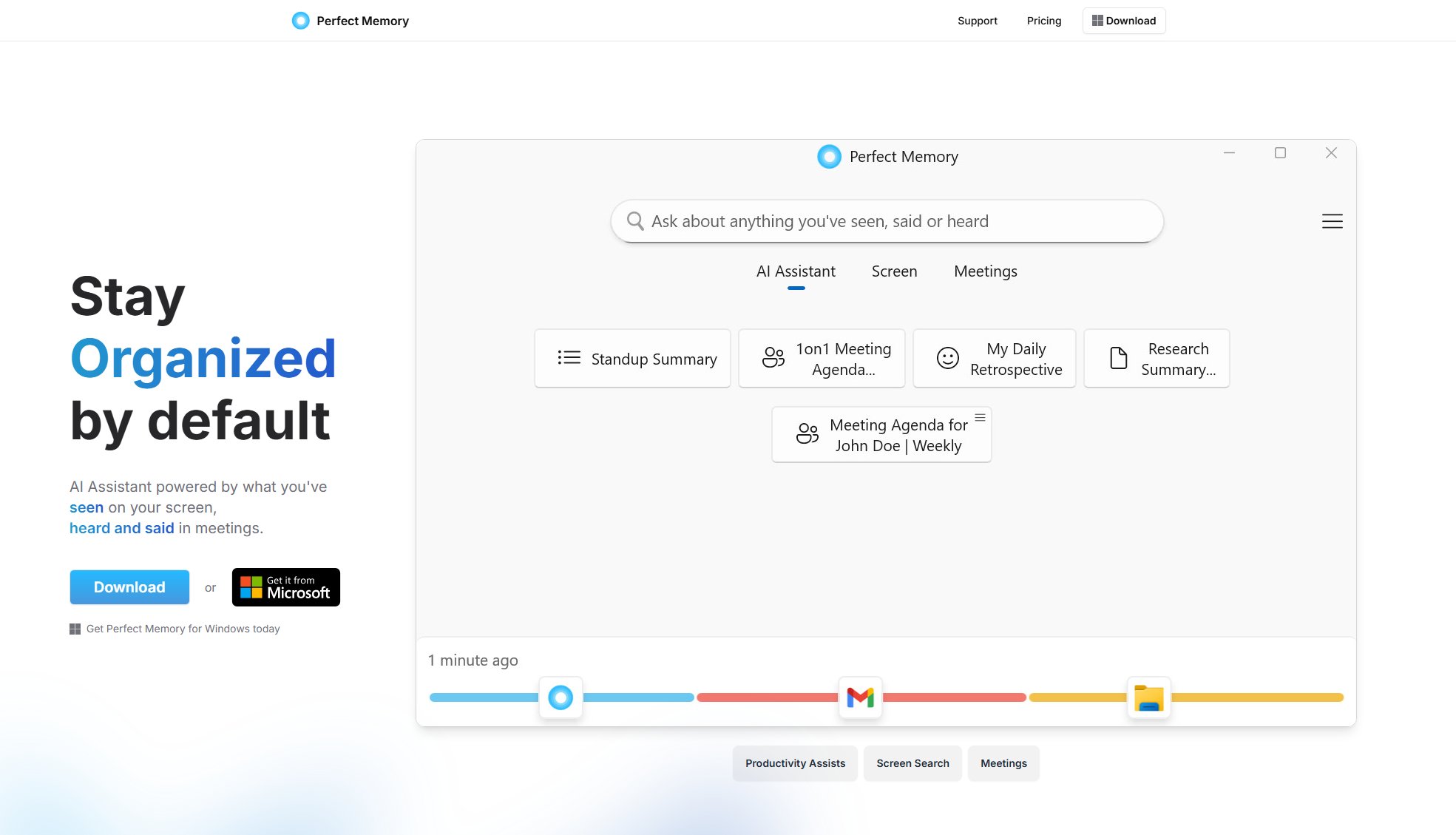Click the Standup Summary list icon
Viewport: 1456px width, 835px height.
pos(568,357)
